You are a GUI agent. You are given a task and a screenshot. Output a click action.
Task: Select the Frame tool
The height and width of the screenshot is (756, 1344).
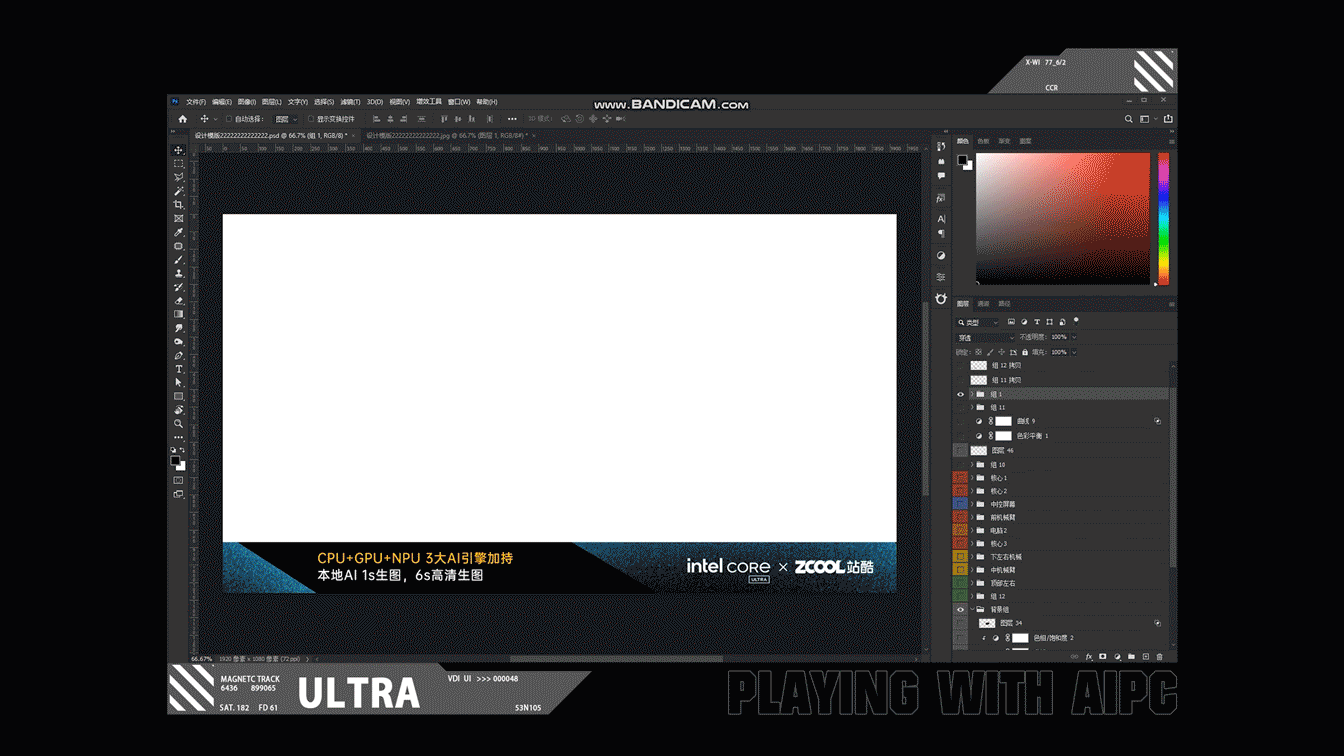[179, 218]
